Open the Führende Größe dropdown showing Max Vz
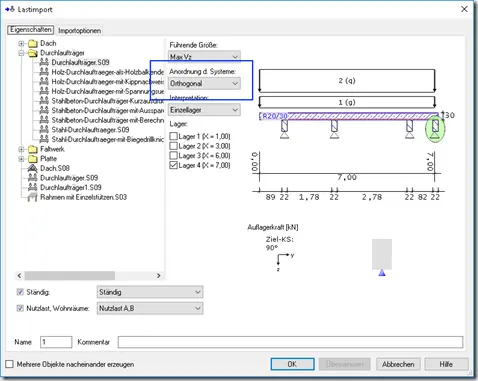 click(204, 57)
